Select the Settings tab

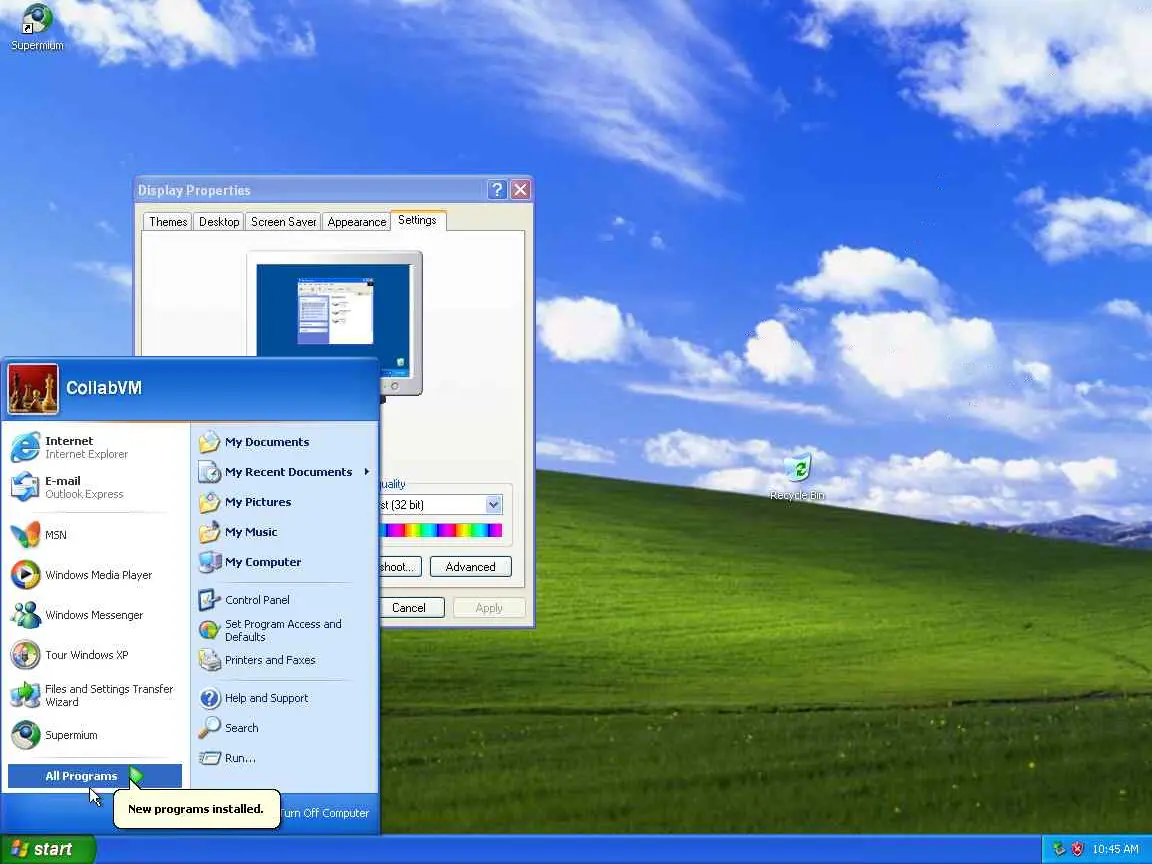[x=417, y=220]
